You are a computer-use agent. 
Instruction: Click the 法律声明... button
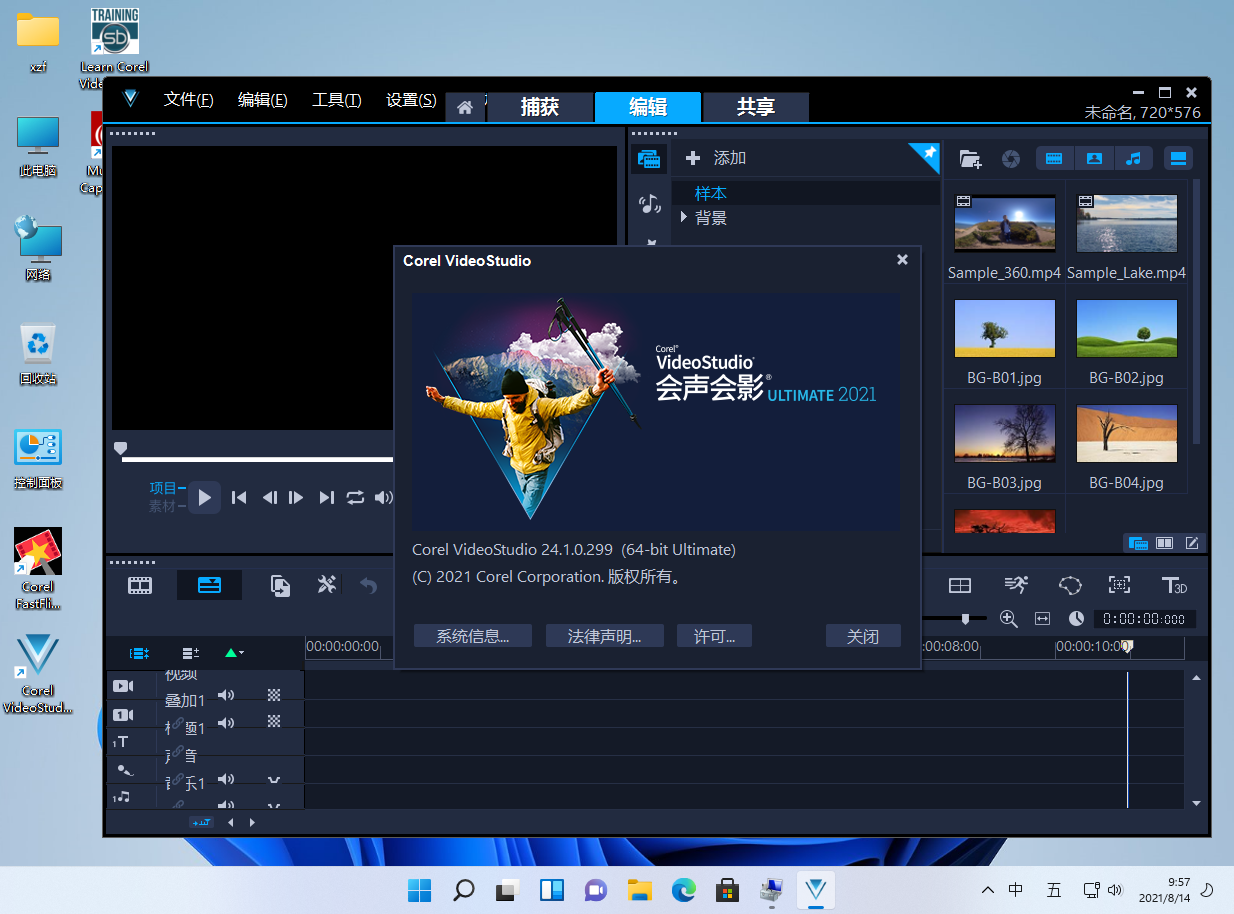[x=604, y=636]
